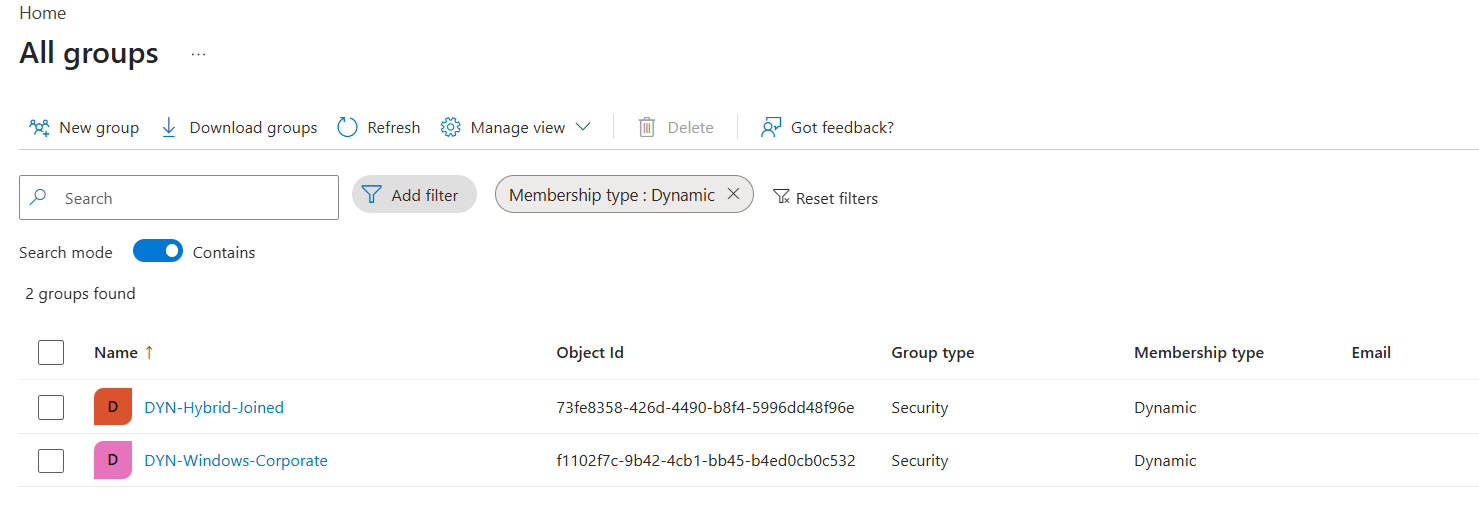Click the Delete trash can icon
The height and width of the screenshot is (519, 1479).
647,127
